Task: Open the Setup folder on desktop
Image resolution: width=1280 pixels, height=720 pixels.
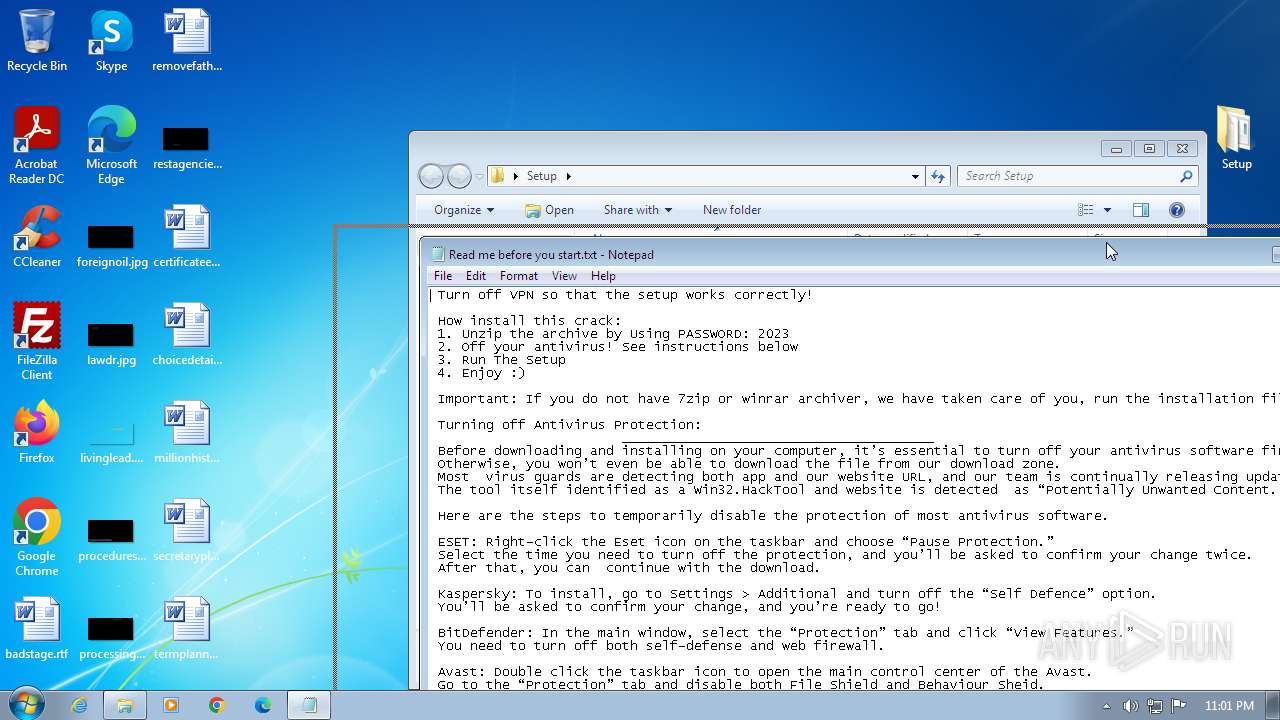Action: pyautogui.click(x=1236, y=138)
